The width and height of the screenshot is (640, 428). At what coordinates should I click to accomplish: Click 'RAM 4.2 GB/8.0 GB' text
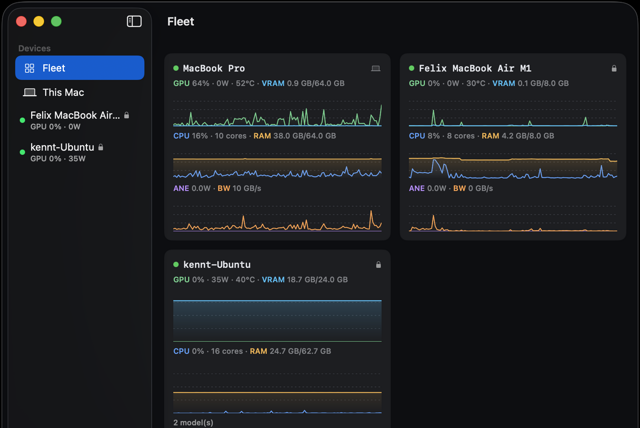coord(518,136)
